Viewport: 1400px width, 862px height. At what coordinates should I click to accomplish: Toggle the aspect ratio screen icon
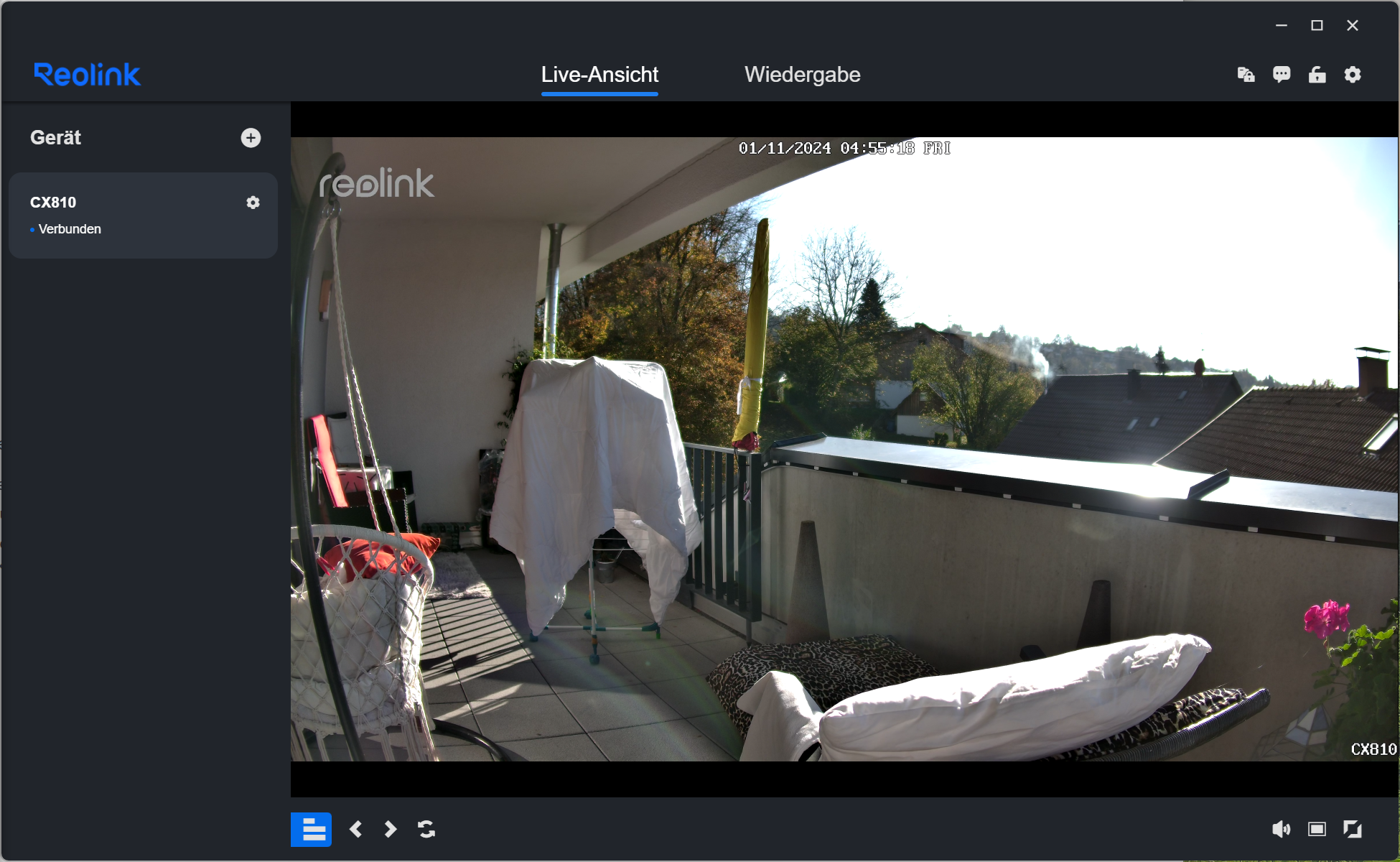coord(1317,830)
